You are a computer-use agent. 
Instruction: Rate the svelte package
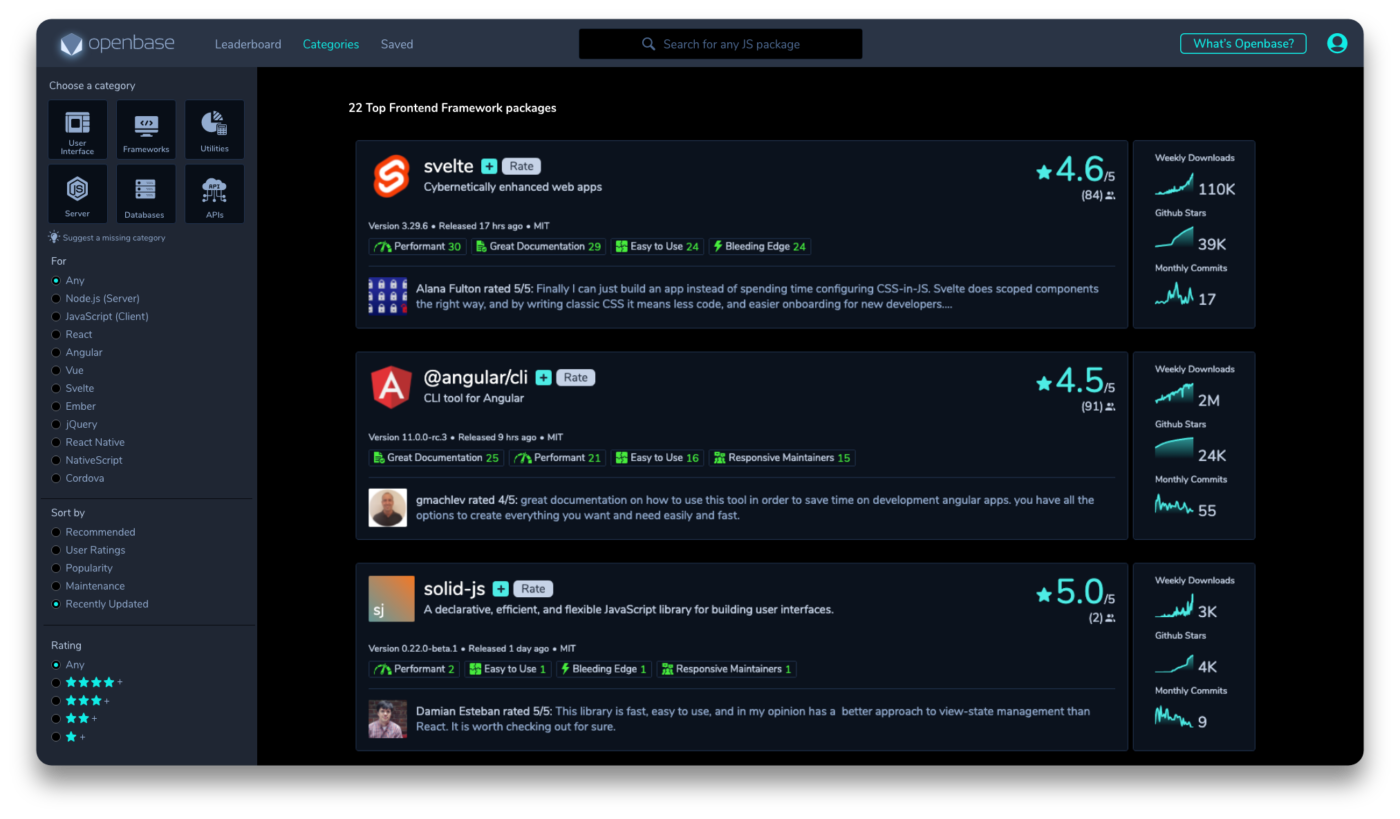(521, 166)
